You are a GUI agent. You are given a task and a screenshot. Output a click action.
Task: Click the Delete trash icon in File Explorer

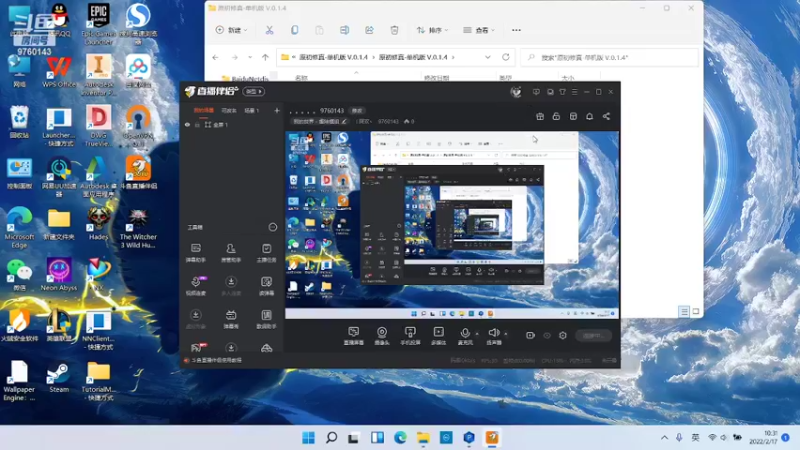[x=394, y=30]
